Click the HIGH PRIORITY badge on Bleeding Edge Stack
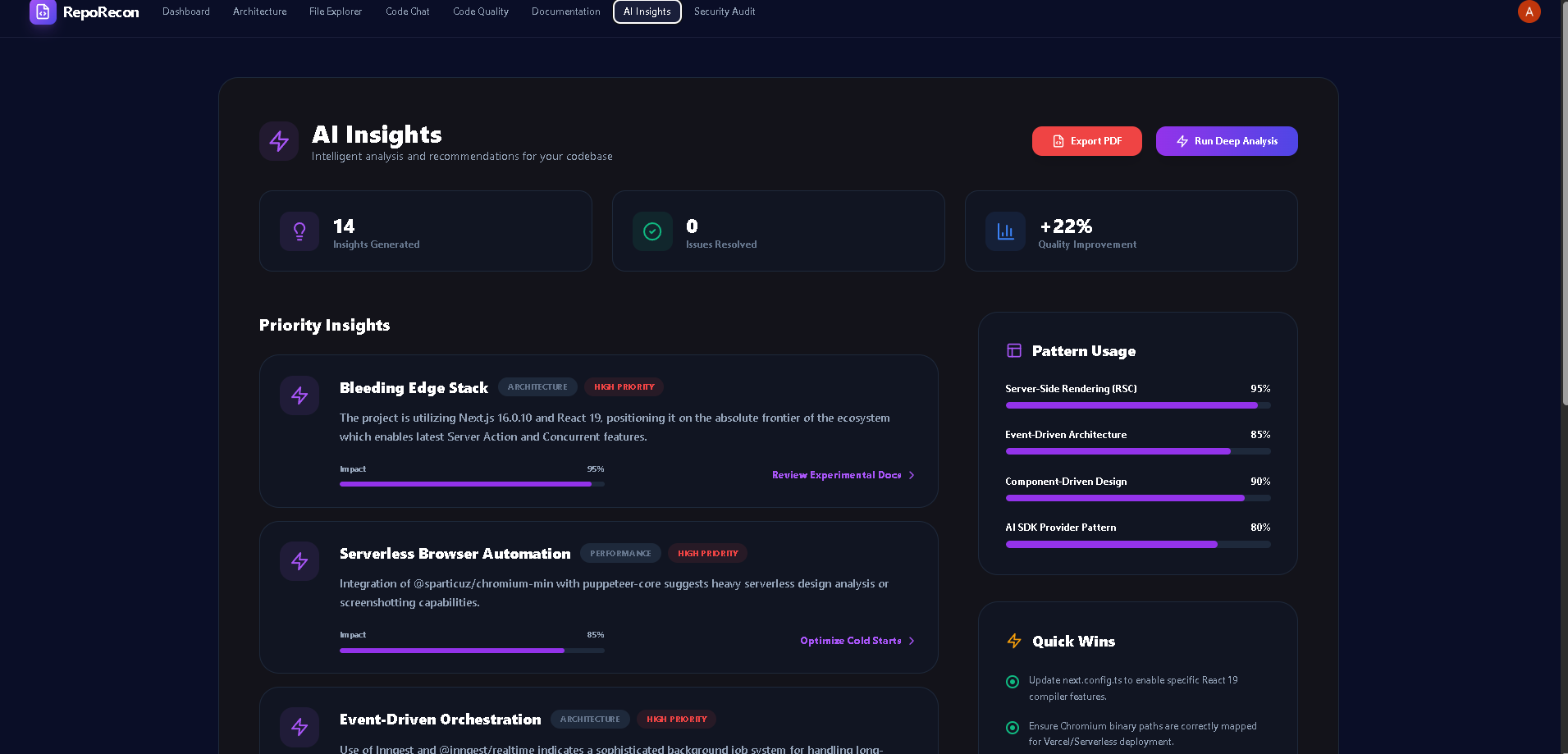 click(624, 387)
